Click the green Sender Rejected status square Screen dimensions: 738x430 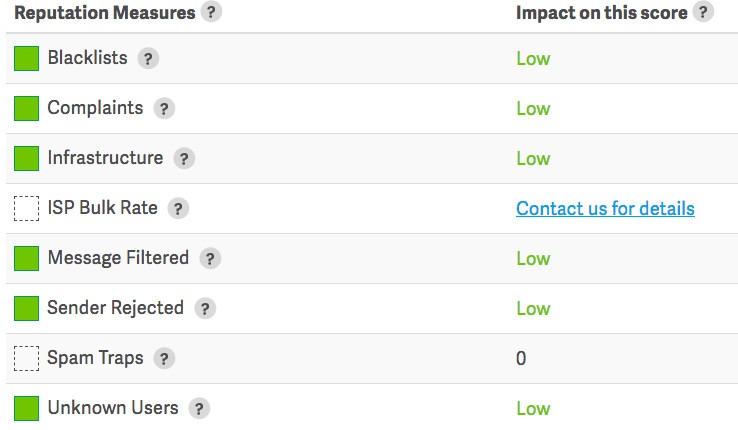click(x=26, y=308)
